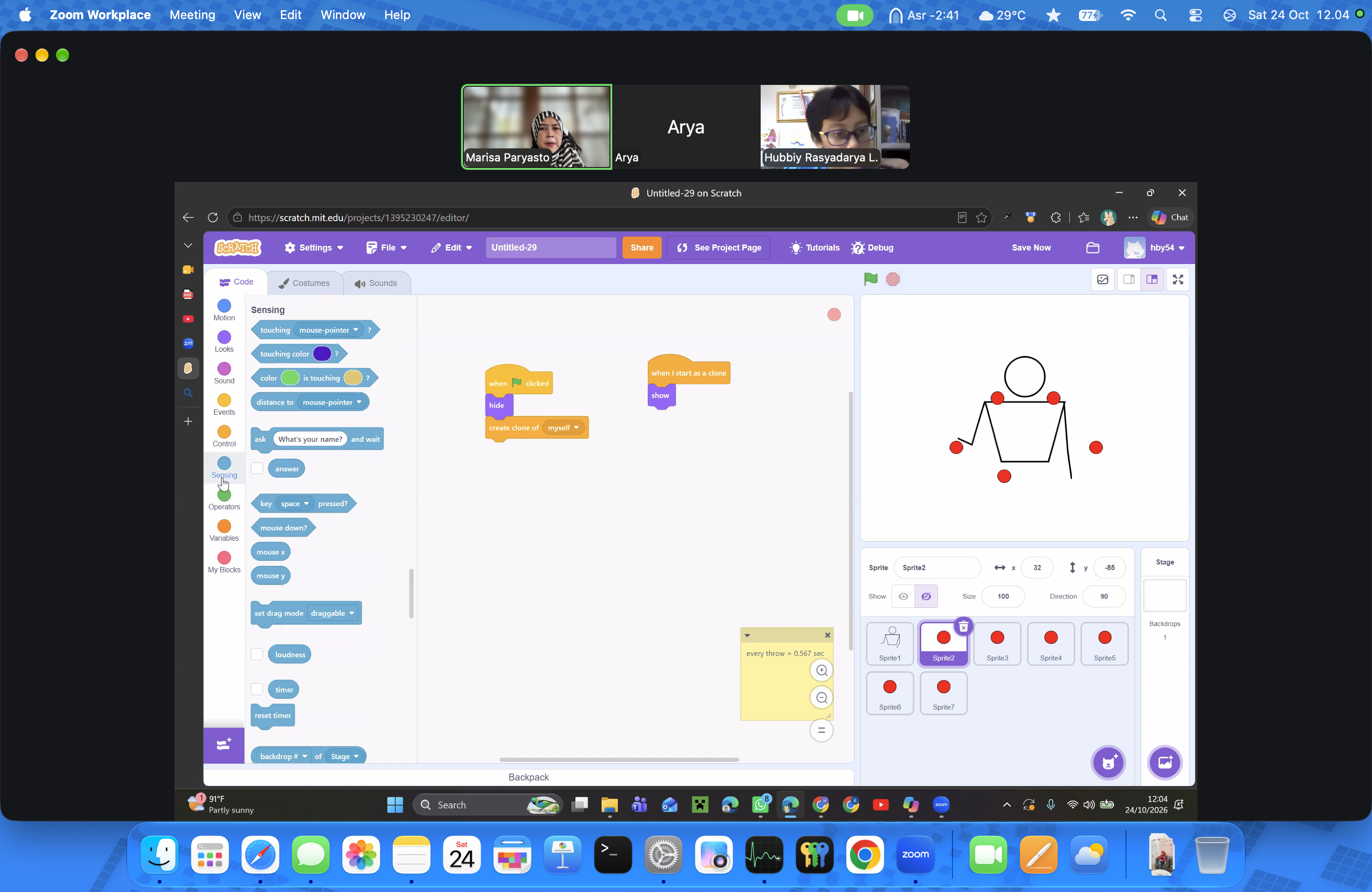Enable the answer reporter checkbox
Image resolution: width=1372 pixels, height=892 pixels.
[257, 468]
